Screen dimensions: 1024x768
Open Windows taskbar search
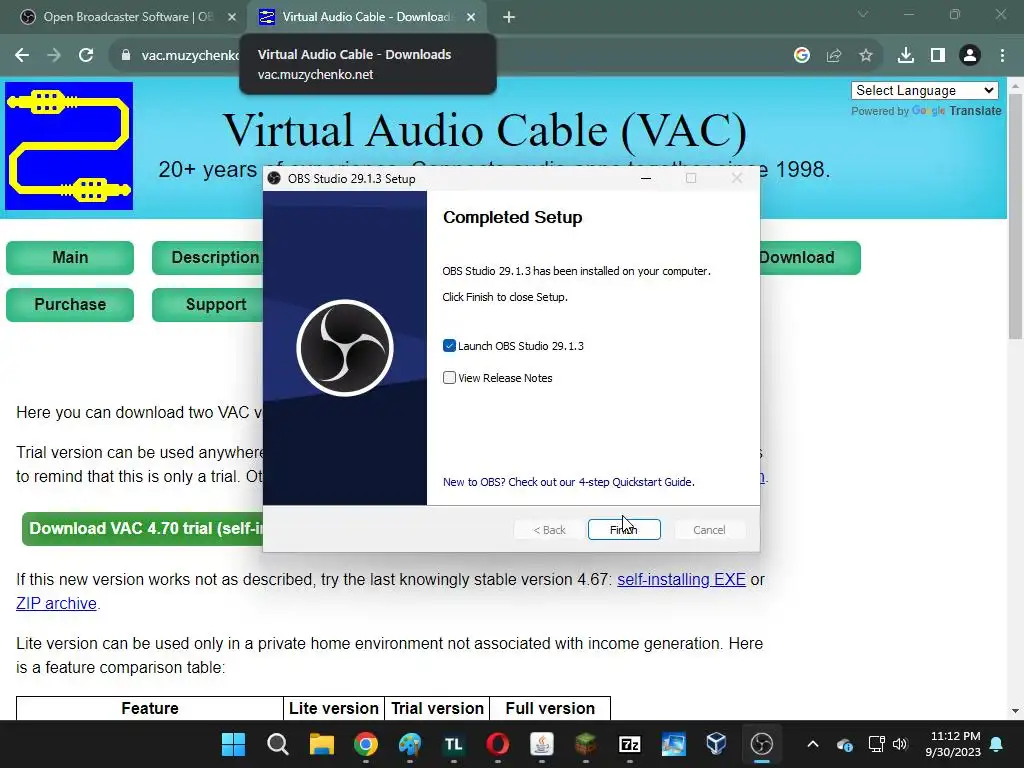[x=278, y=744]
